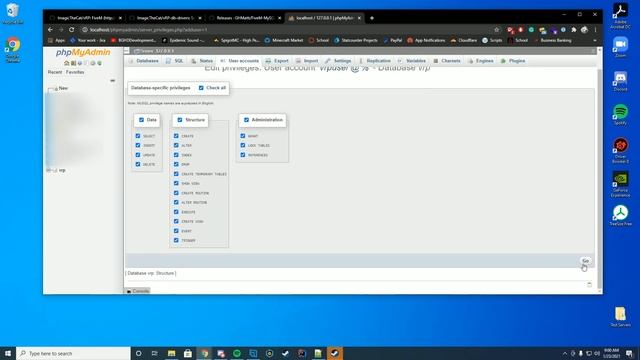Open the PayPal bookmark
The image size is (640, 360).
tap(392, 40)
